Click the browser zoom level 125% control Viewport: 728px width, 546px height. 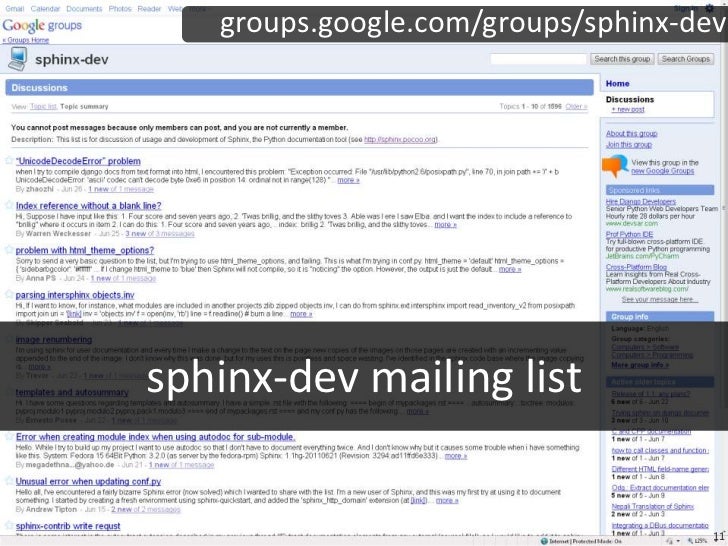pyautogui.click(x=696, y=541)
